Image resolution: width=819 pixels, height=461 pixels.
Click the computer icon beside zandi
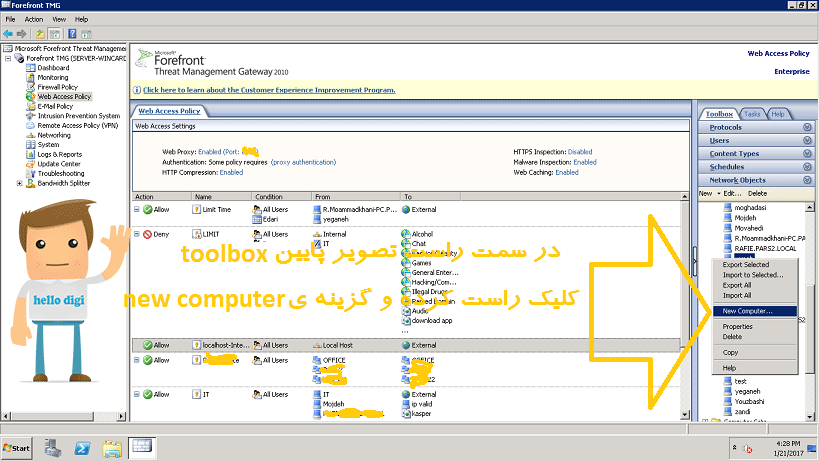728,411
